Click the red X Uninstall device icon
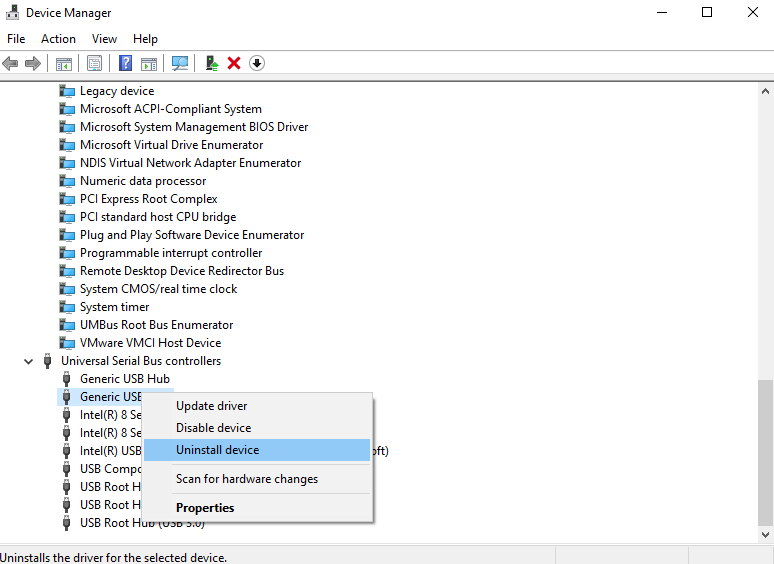774x564 pixels. tap(234, 63)
